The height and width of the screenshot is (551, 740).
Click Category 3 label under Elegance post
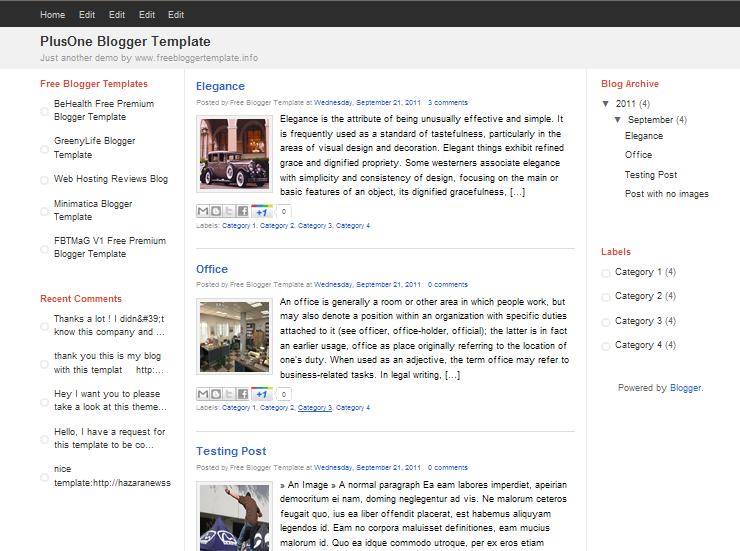pos(315,225)
